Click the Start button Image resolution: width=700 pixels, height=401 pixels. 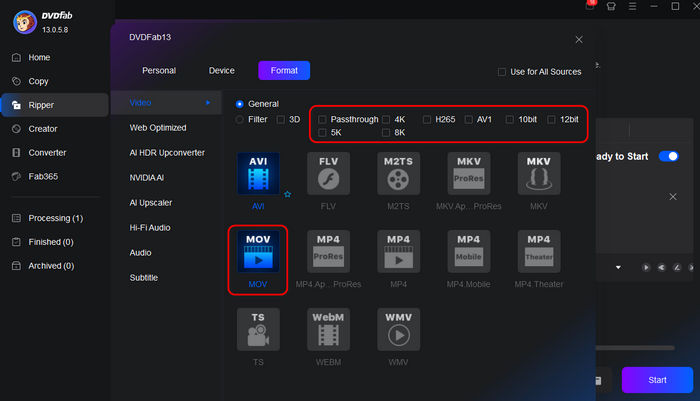pos(657,380)
